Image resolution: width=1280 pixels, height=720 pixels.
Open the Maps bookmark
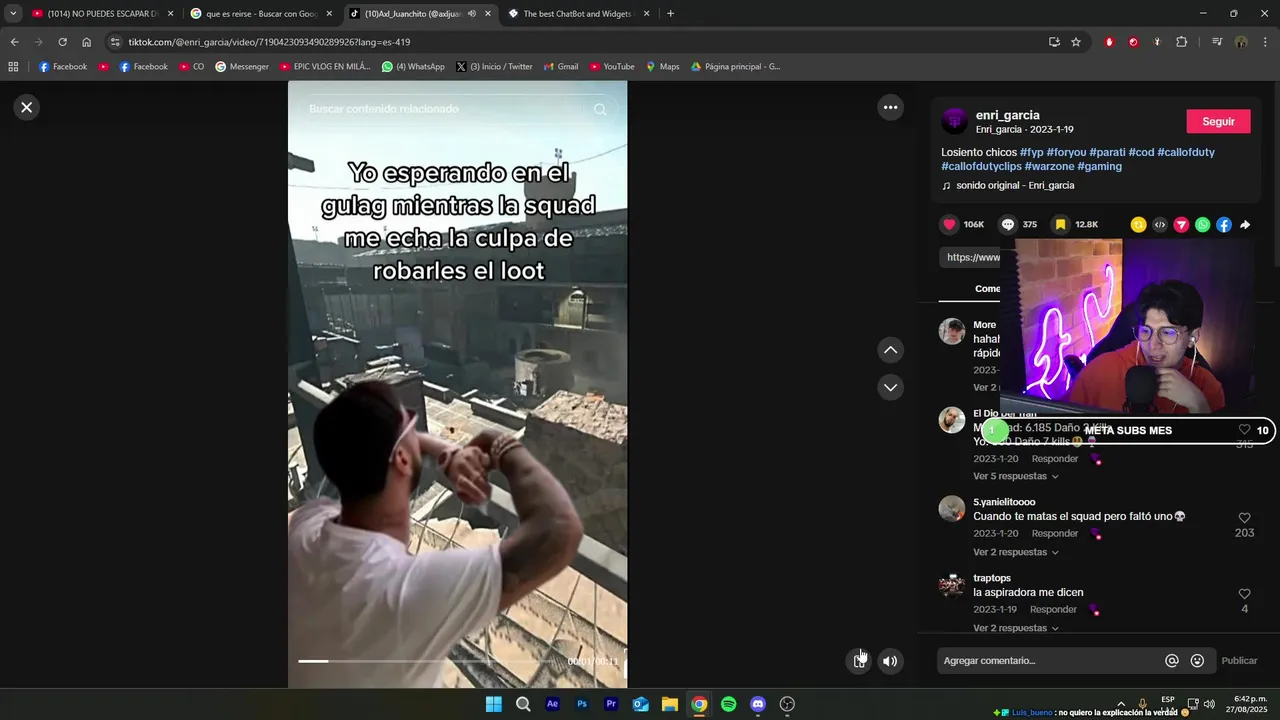[x=662, y=67]
